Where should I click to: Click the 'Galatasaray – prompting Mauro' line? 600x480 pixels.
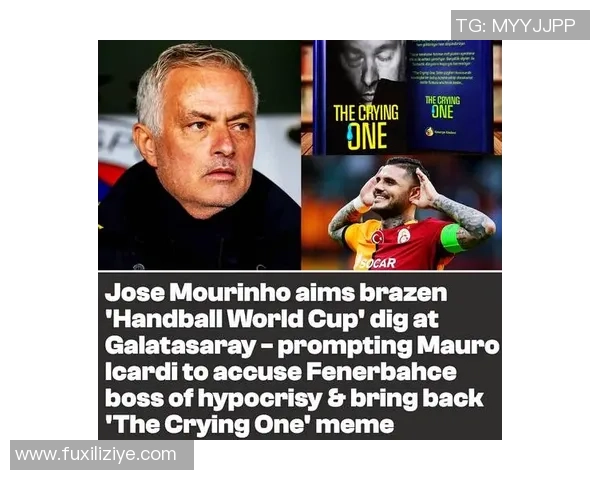302,346
